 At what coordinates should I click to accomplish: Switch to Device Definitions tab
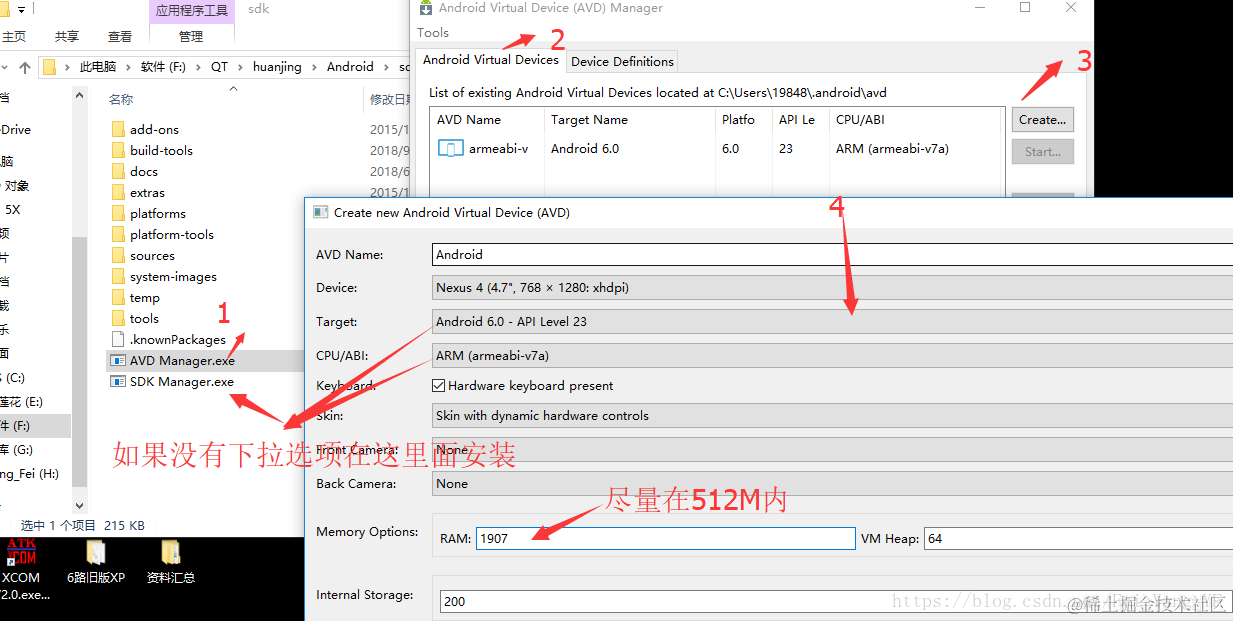622,61
